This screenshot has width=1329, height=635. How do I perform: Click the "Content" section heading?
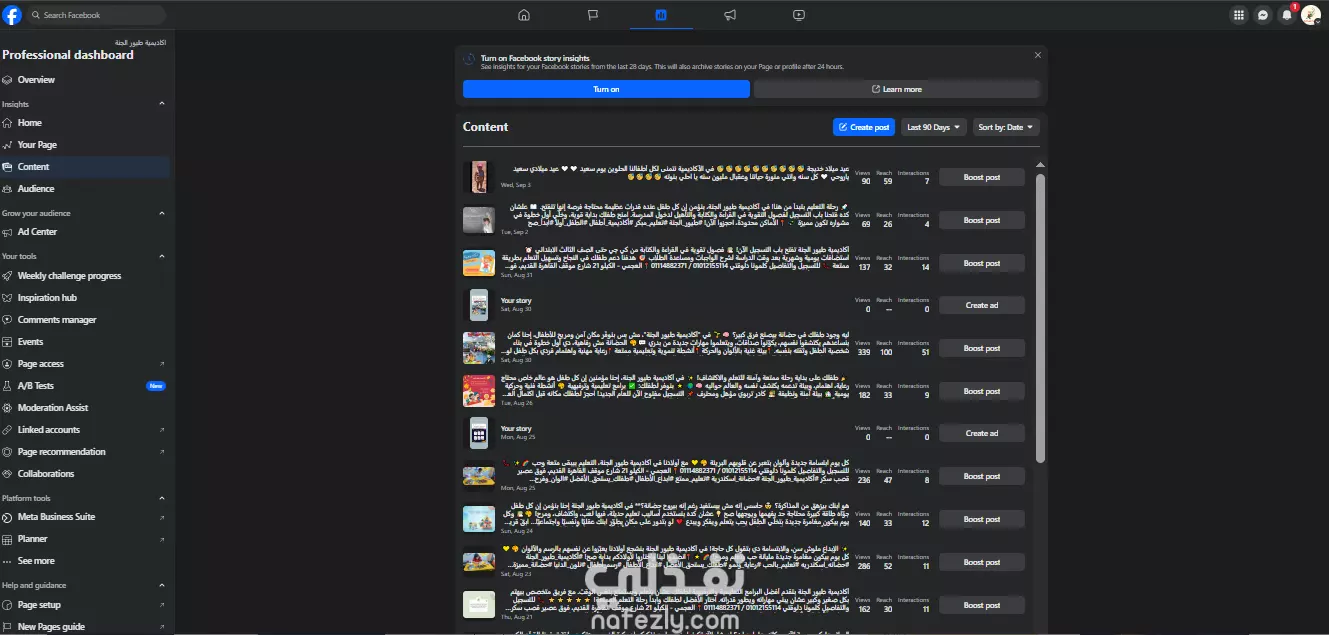(x=486, y=127)
